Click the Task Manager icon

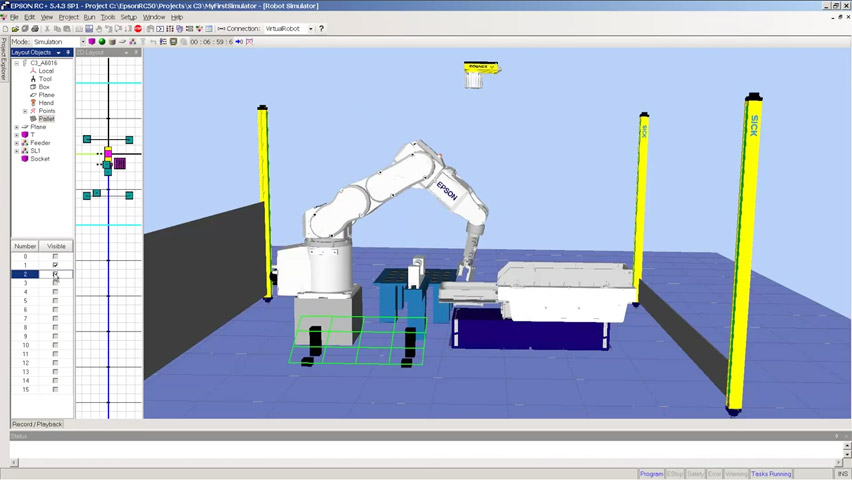(x=179, y=29)
